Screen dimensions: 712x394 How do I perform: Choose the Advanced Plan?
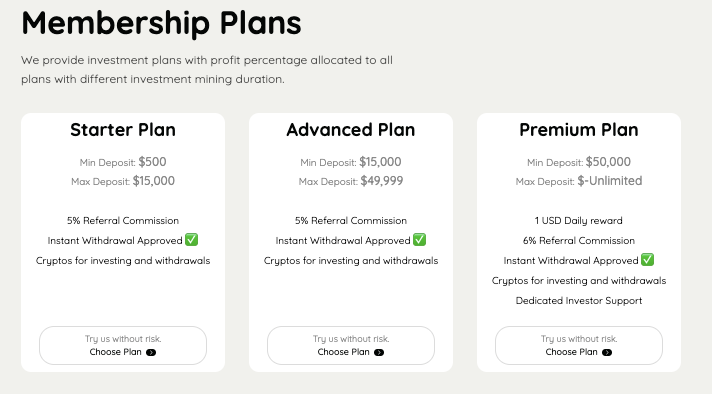tap(351, 345)
